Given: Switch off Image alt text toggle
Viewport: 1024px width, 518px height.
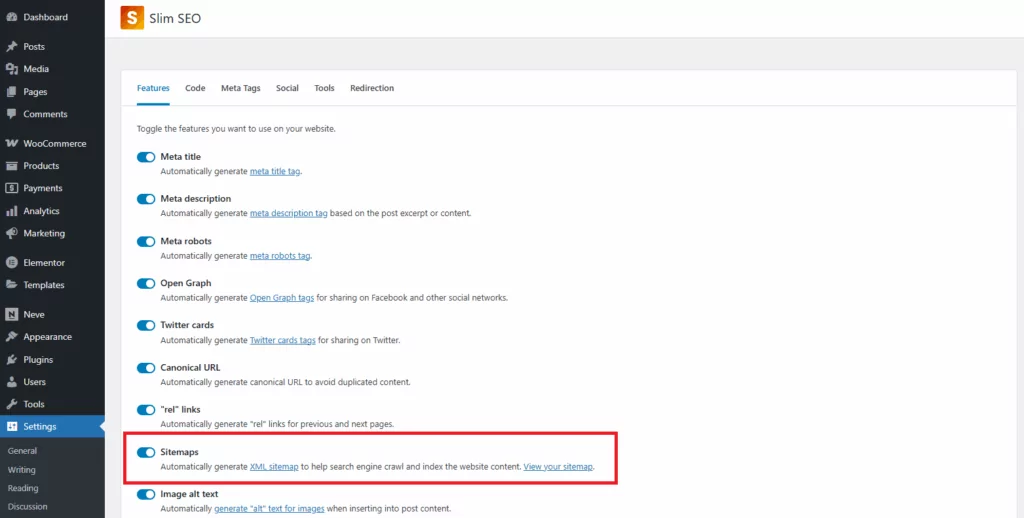Looking at the screenshot, I should [x=146, y=494].
